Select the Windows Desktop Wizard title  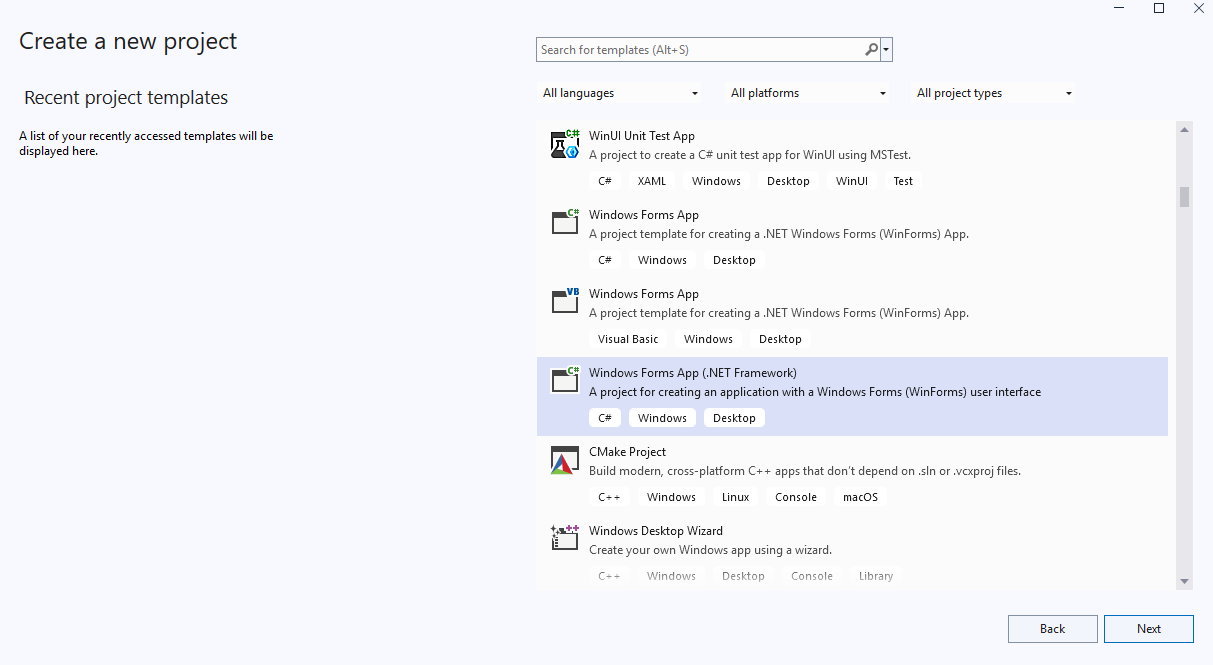coord(656,531)
